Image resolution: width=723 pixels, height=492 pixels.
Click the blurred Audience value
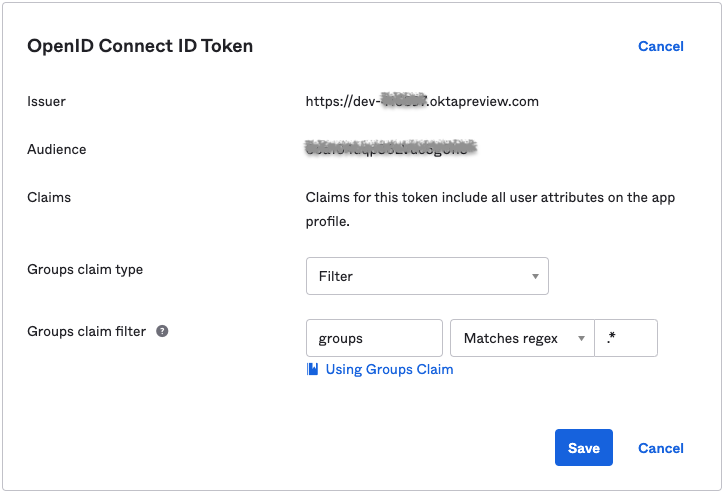tap(391, 149)
